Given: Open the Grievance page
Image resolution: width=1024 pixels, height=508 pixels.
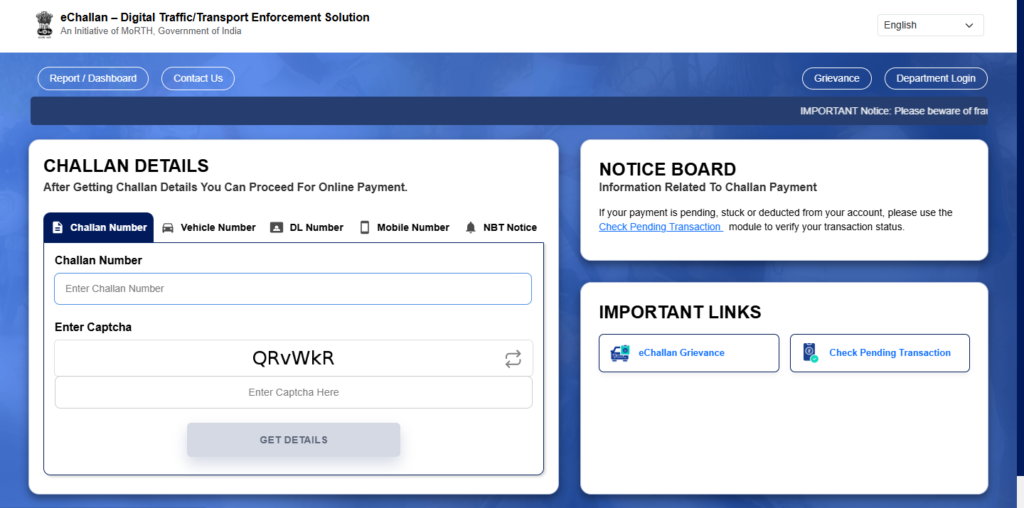Looking at the screenshot, I should click(837, 78).
